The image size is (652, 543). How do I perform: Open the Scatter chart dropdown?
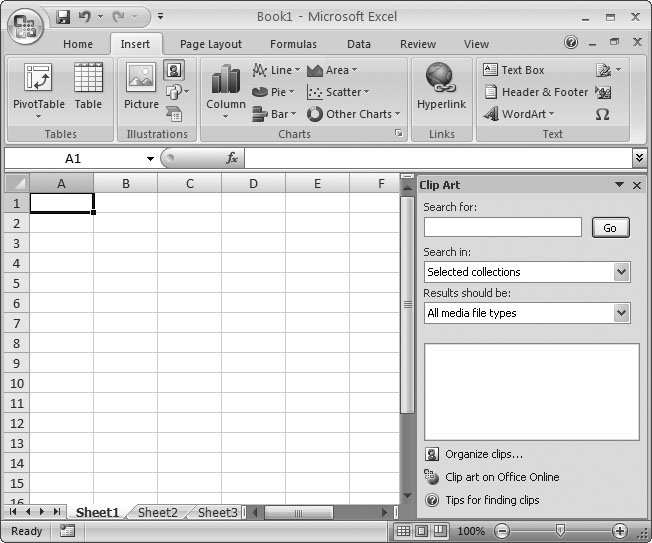(338, 92)
